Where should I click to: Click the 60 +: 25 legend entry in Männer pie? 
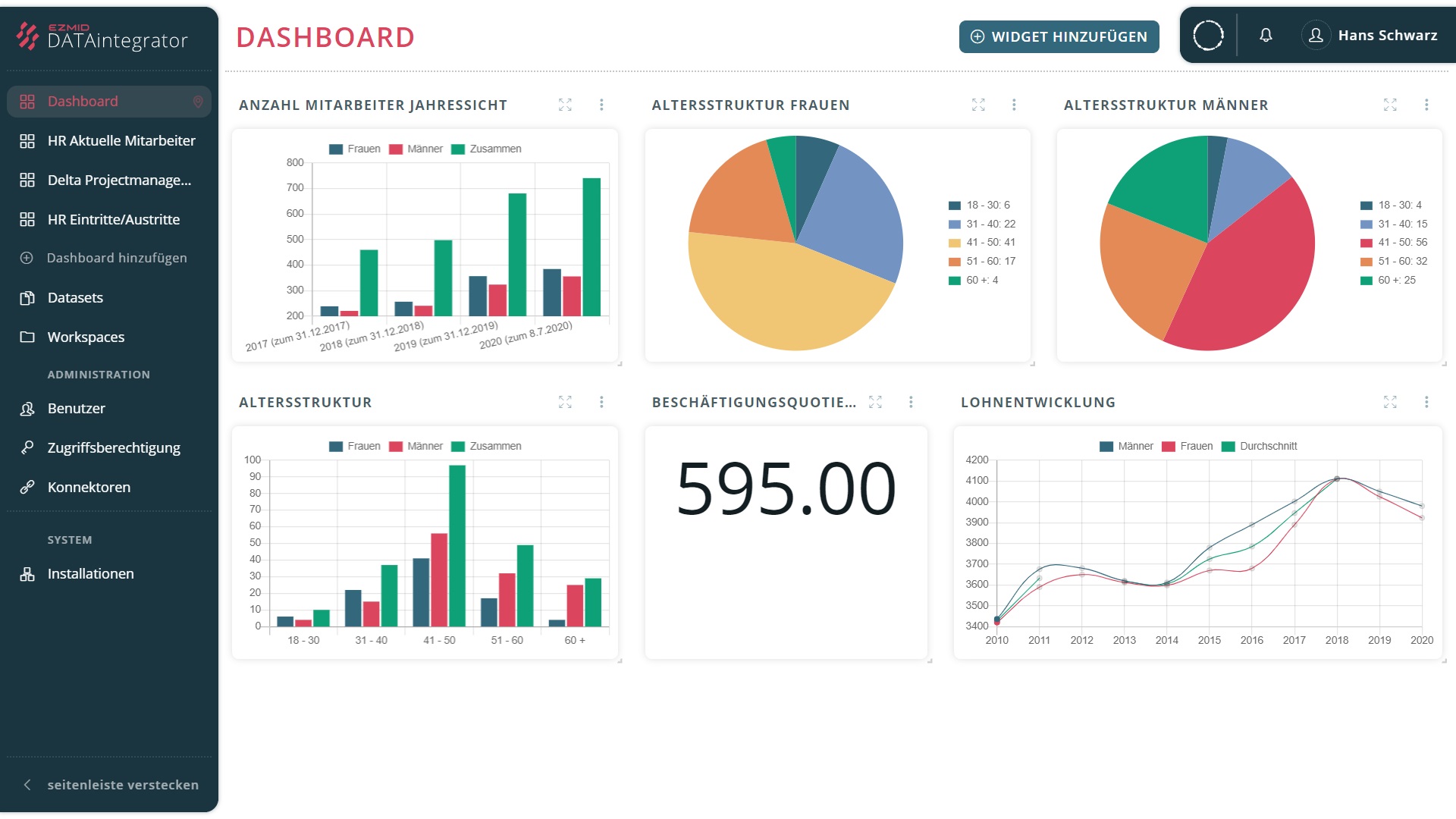point(1389,281)
